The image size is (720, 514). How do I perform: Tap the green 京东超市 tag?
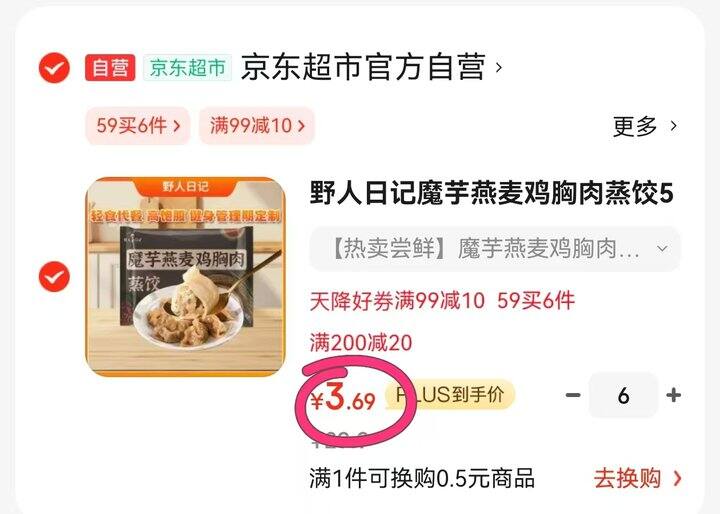point(187,68)
